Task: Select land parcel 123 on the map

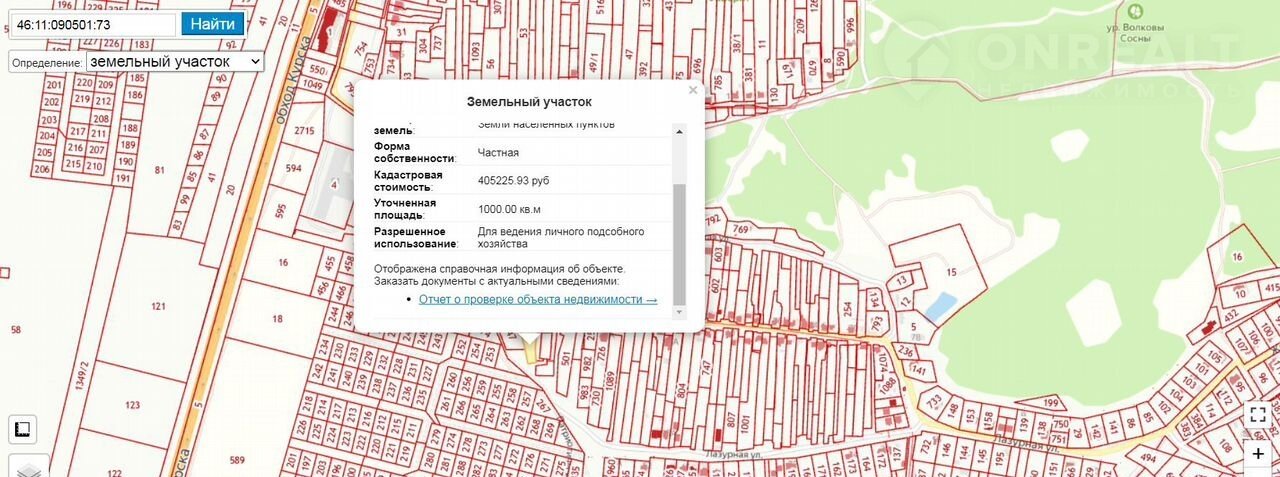Action: (x=133, y=405)
